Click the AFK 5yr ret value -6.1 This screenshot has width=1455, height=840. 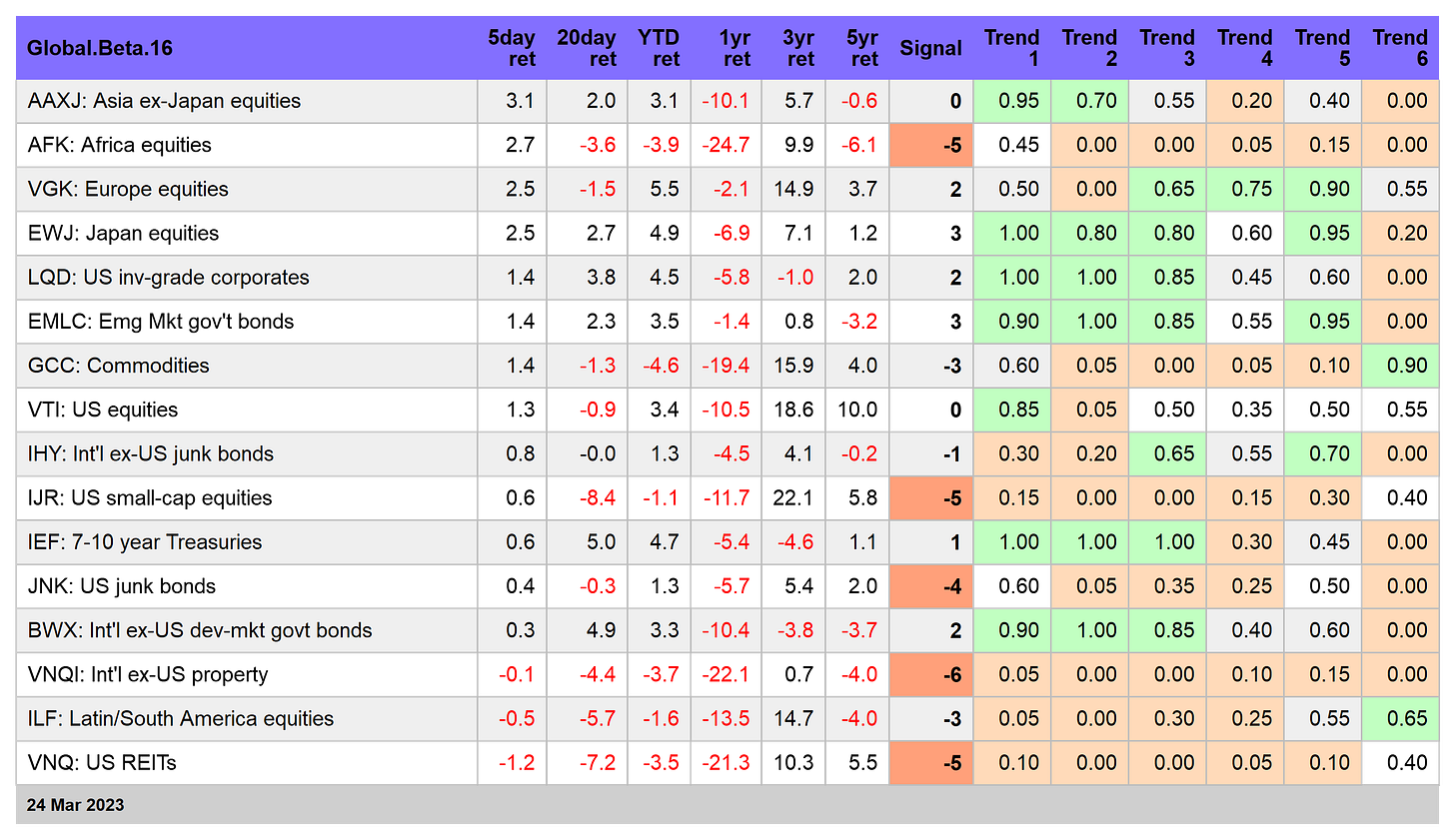tap(859, 145)
